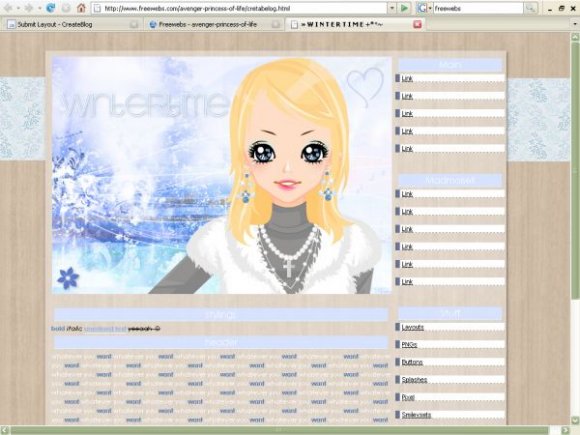This screenshot has width=580, height=435.
Task: Close the Freewebs avenger-princess-of-life tab
Action: coord(276,24)
